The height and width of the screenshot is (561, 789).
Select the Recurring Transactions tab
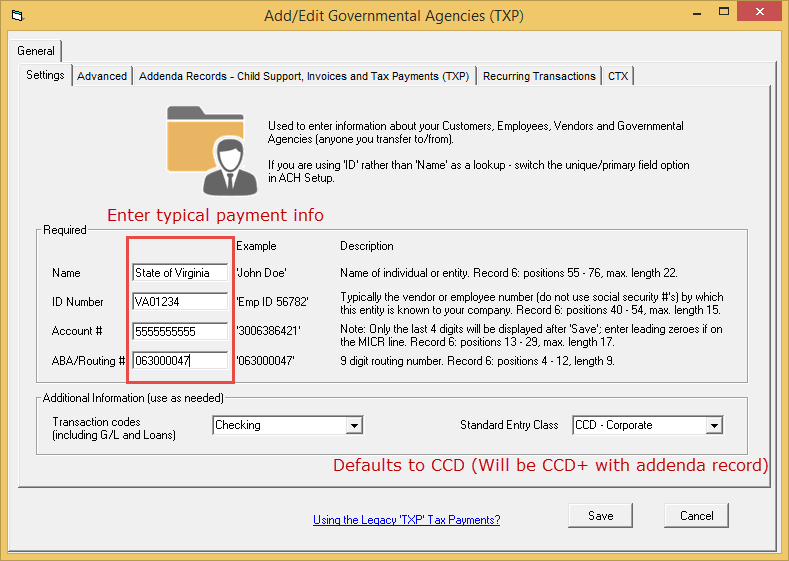tap(539, 76)
